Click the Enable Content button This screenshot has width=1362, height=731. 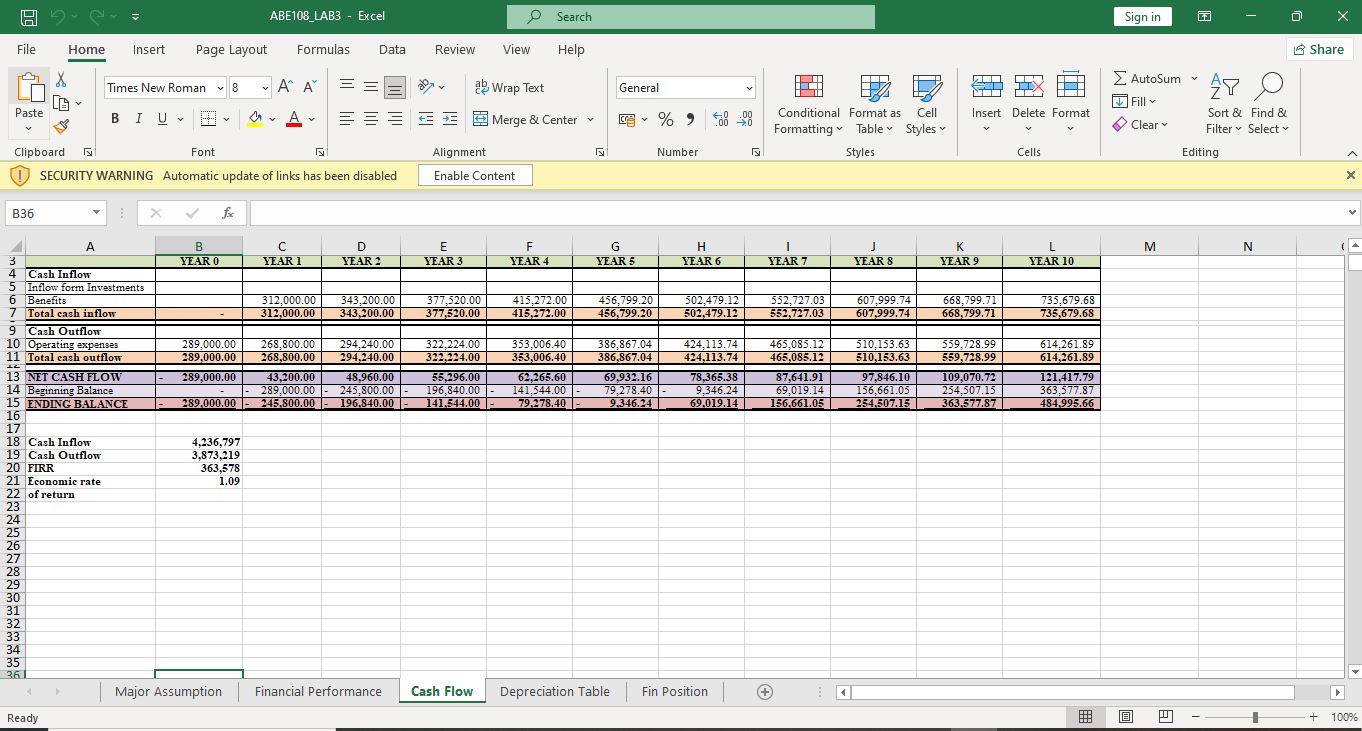475,176
